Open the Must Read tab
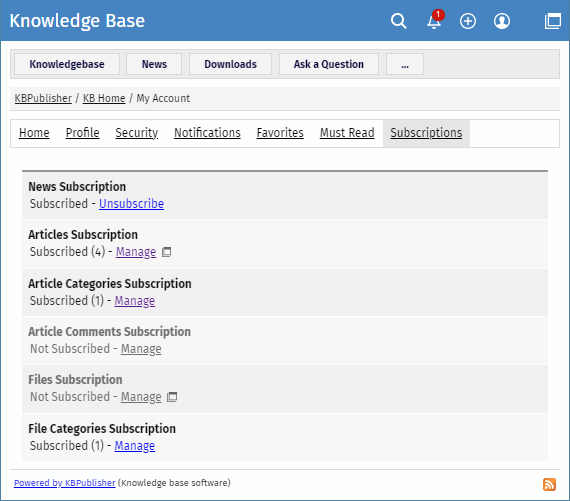 point(347,133)
